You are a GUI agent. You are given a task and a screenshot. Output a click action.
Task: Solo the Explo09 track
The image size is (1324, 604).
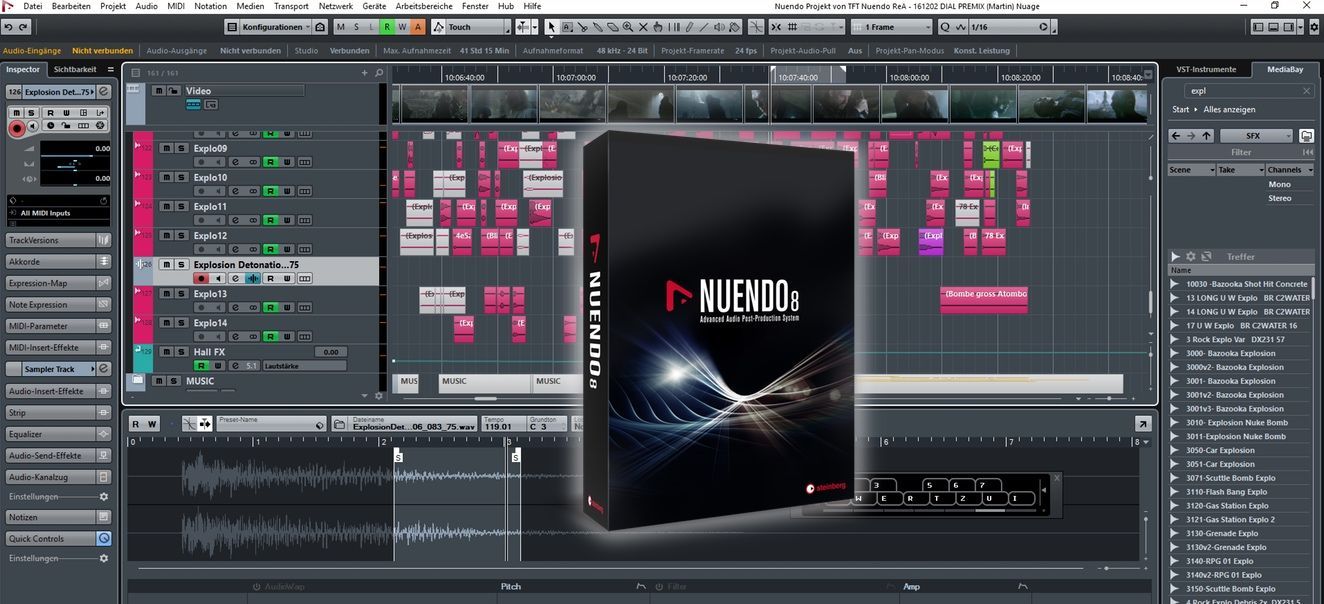[x=181, y=148]
